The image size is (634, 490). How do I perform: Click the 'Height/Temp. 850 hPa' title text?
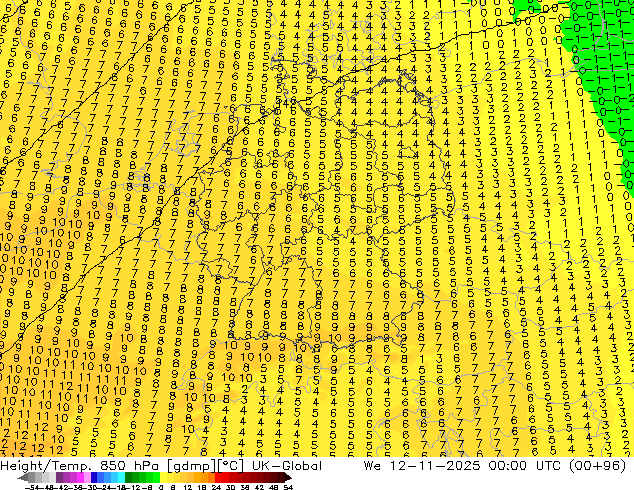(80, 465)
